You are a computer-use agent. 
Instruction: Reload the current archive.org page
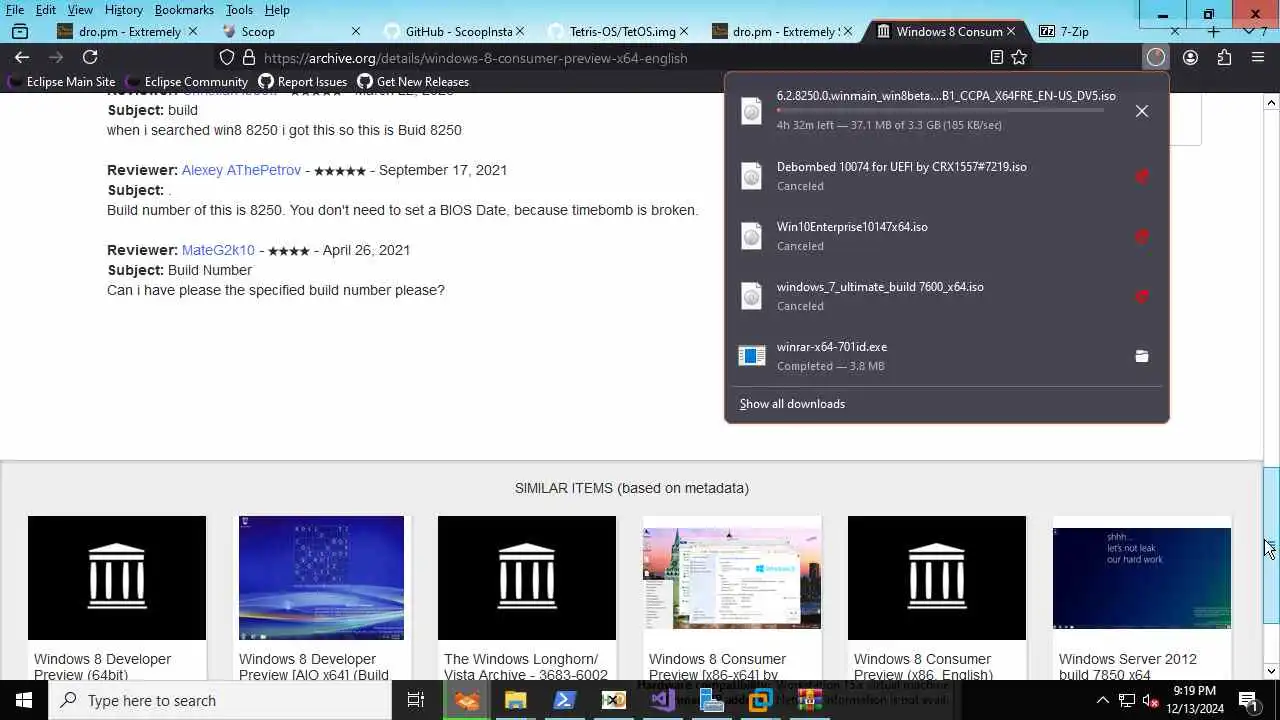pyautogui.click(x=90, y=57)
